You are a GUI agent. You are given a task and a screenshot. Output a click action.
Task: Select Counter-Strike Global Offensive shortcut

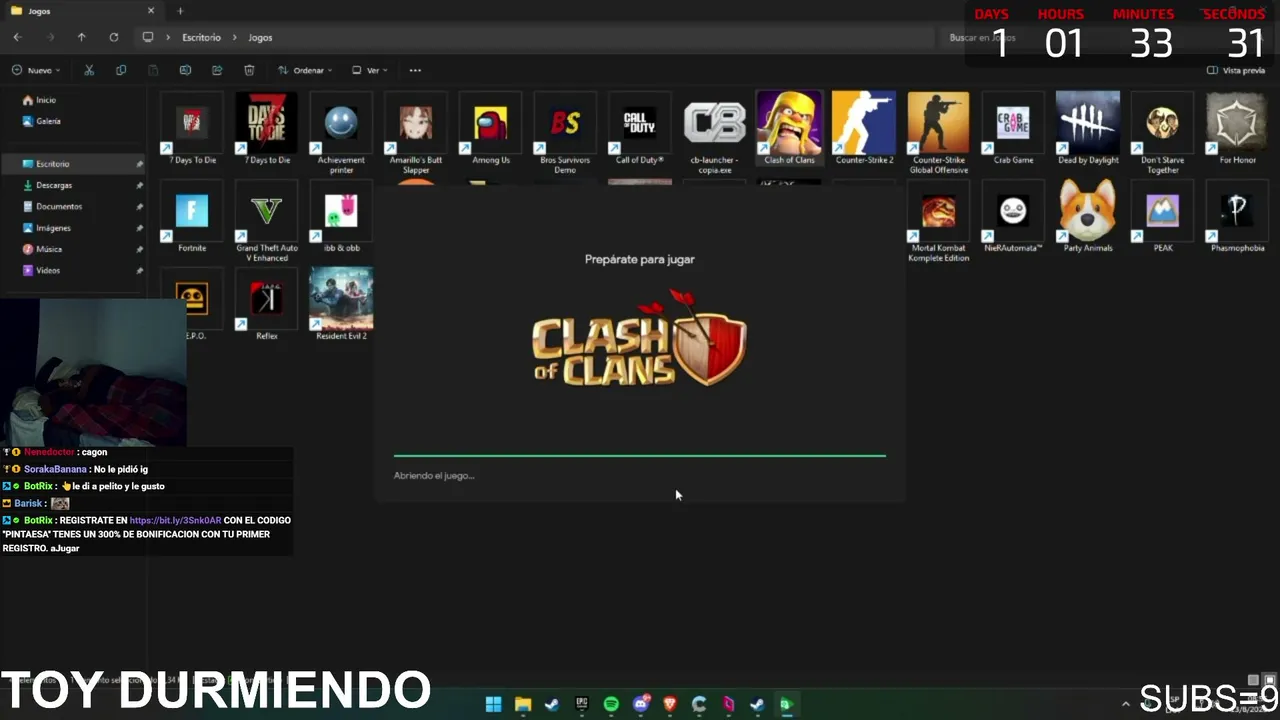coord(938,134)
